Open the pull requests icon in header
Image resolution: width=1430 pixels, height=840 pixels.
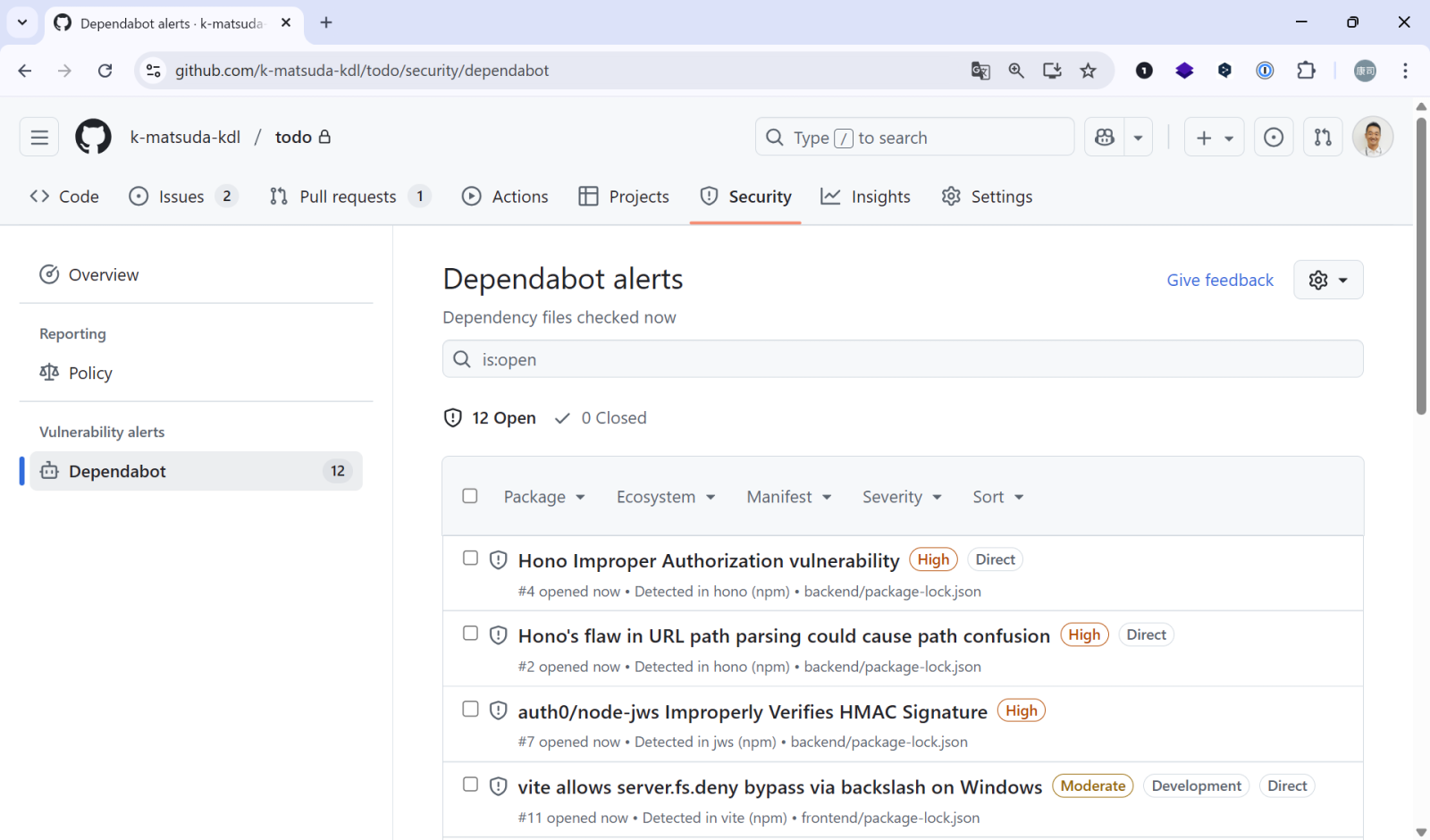click(1323, 138)
